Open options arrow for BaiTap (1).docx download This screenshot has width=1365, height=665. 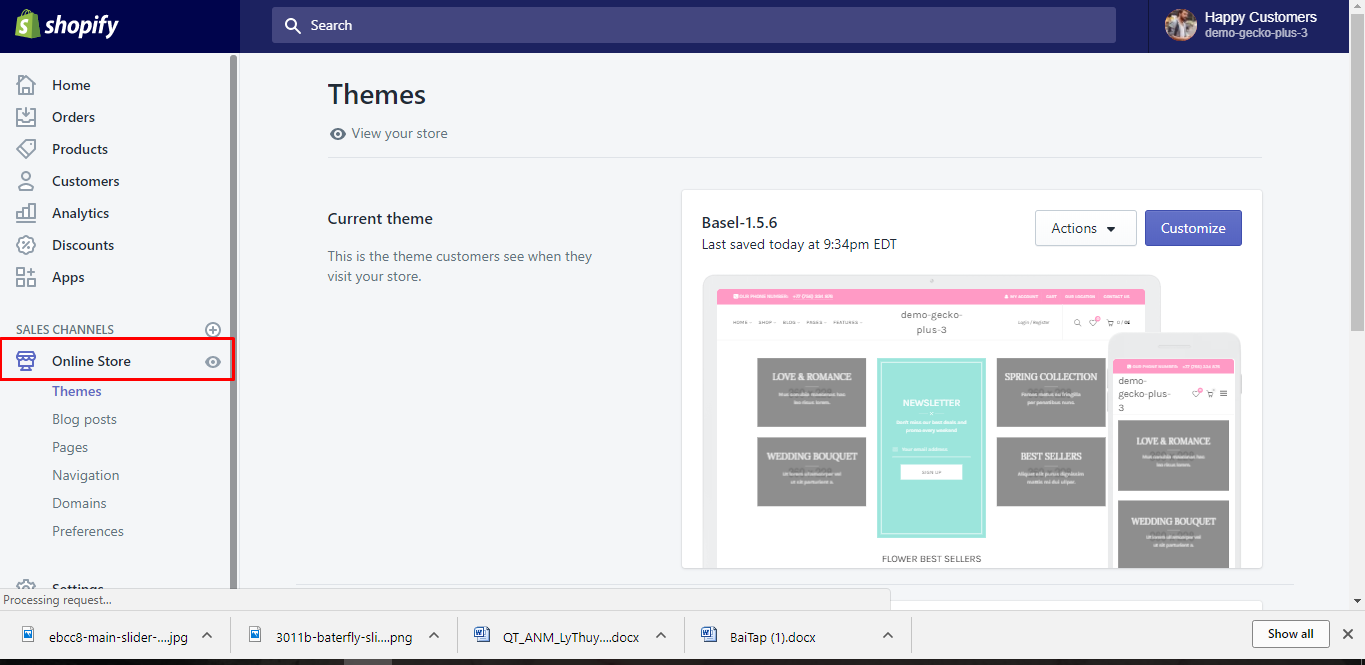[887, 635]
